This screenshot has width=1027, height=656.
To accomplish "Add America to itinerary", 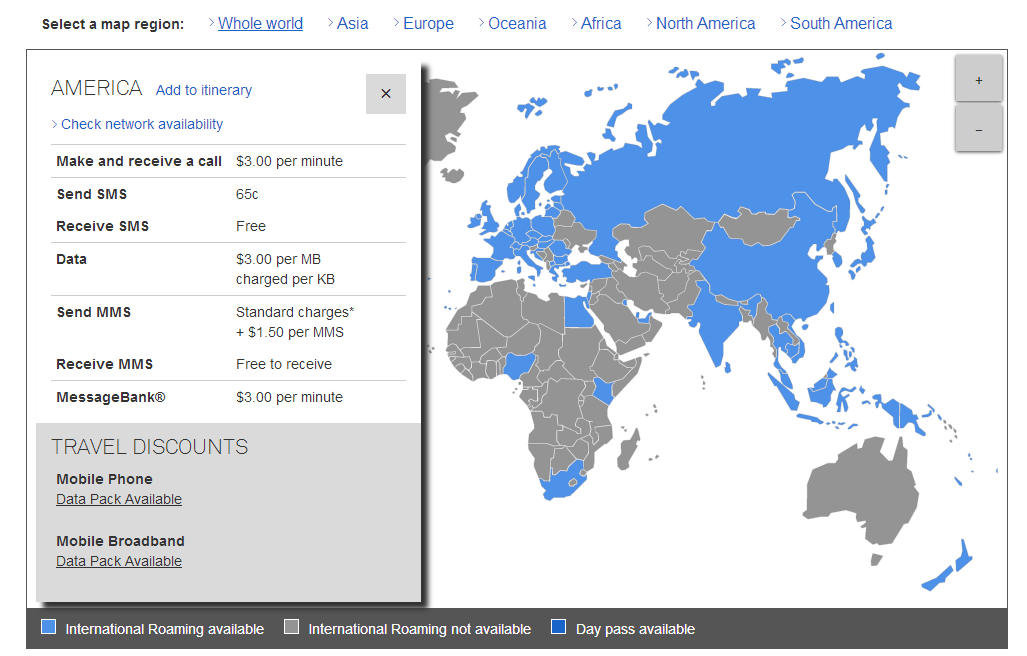I will 204,90.
